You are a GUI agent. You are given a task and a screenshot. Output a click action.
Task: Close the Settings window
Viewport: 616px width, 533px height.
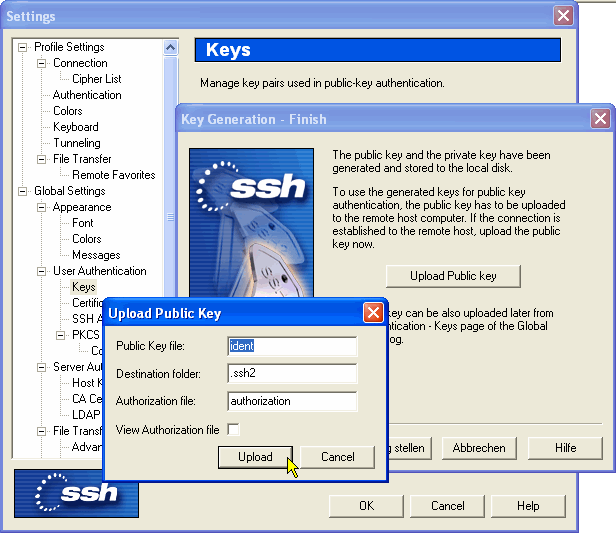[x=563, y=16]
